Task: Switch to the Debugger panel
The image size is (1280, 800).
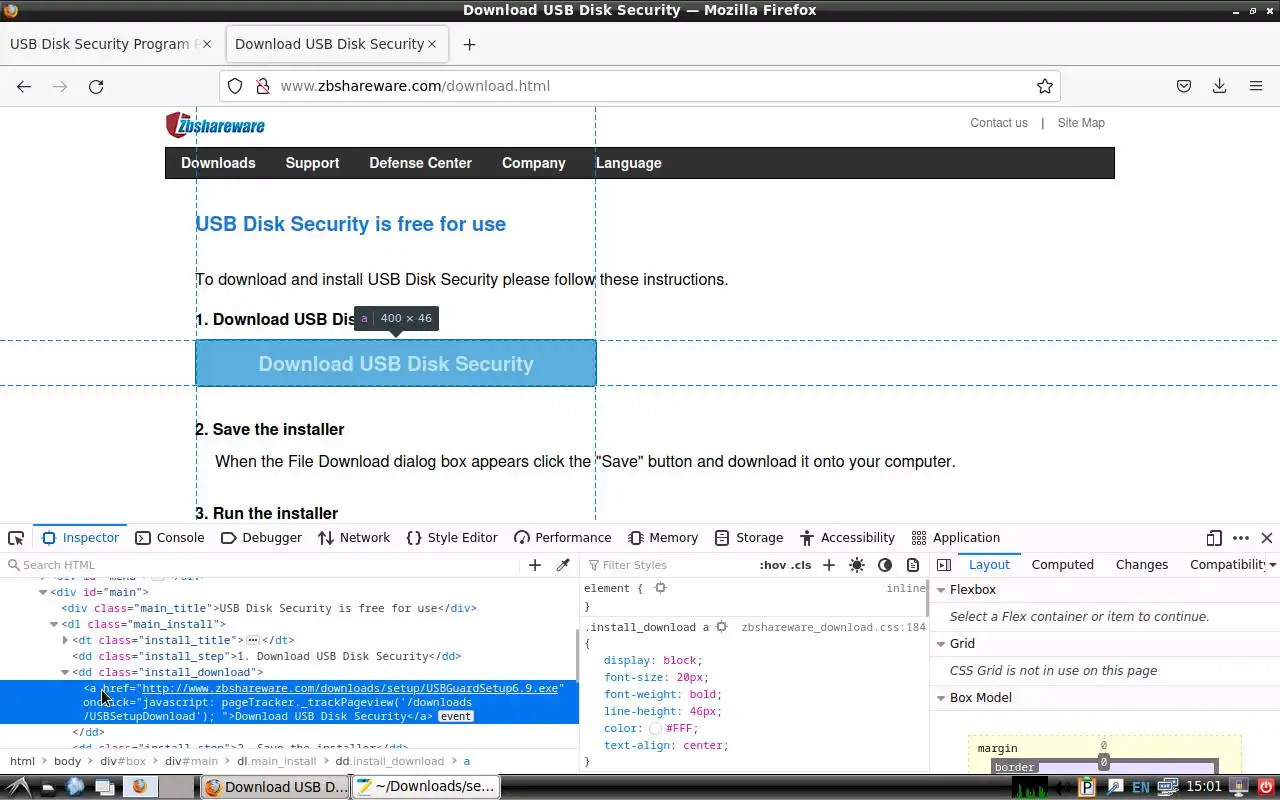Action: pos(261,538)
